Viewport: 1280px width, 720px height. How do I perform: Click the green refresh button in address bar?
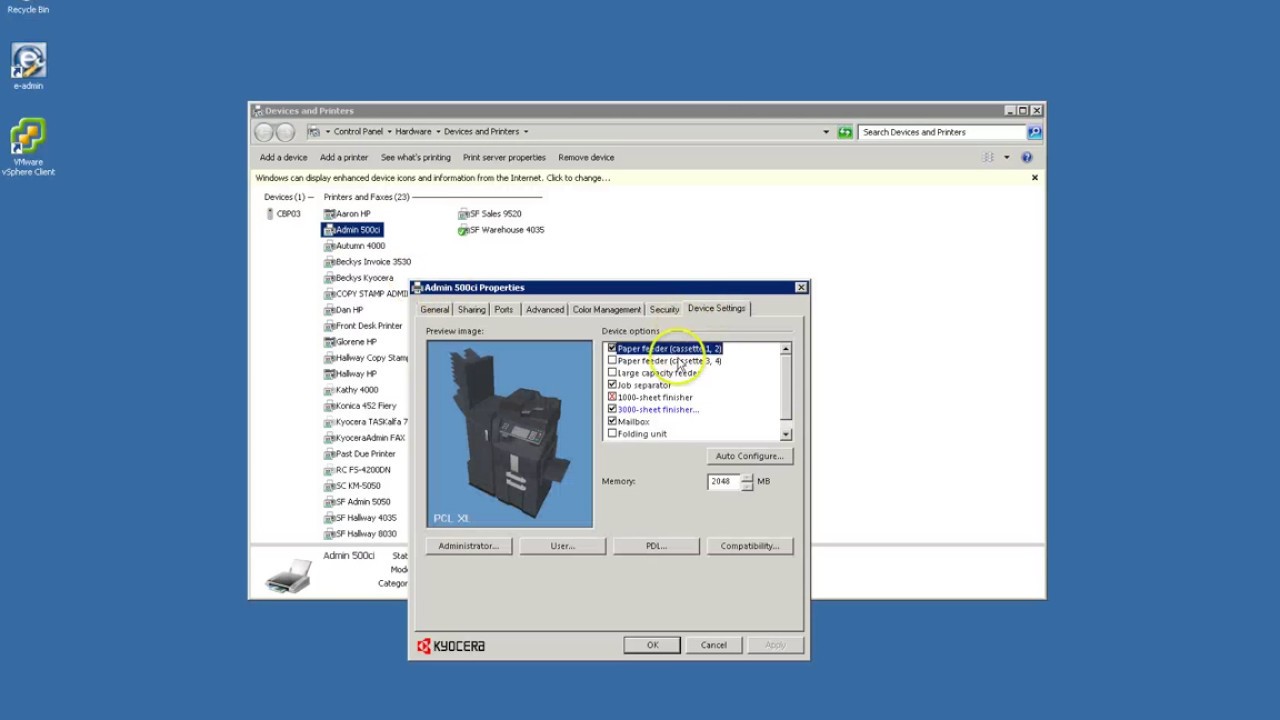click(x=845, y=132)
